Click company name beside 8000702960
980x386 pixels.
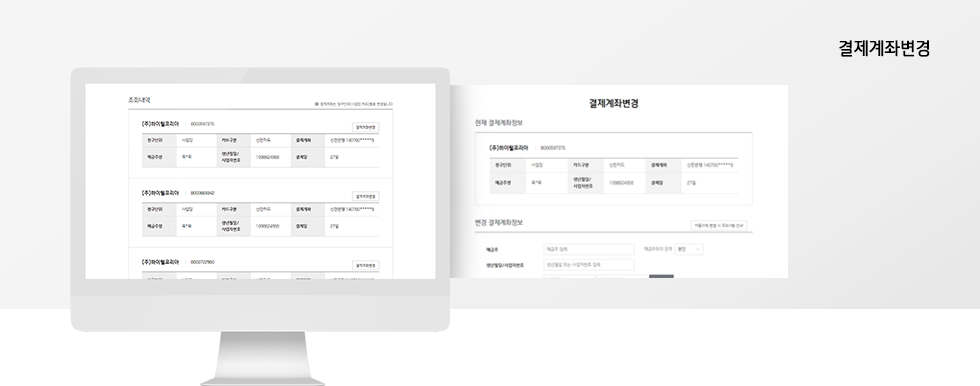(x=161, y=262)
